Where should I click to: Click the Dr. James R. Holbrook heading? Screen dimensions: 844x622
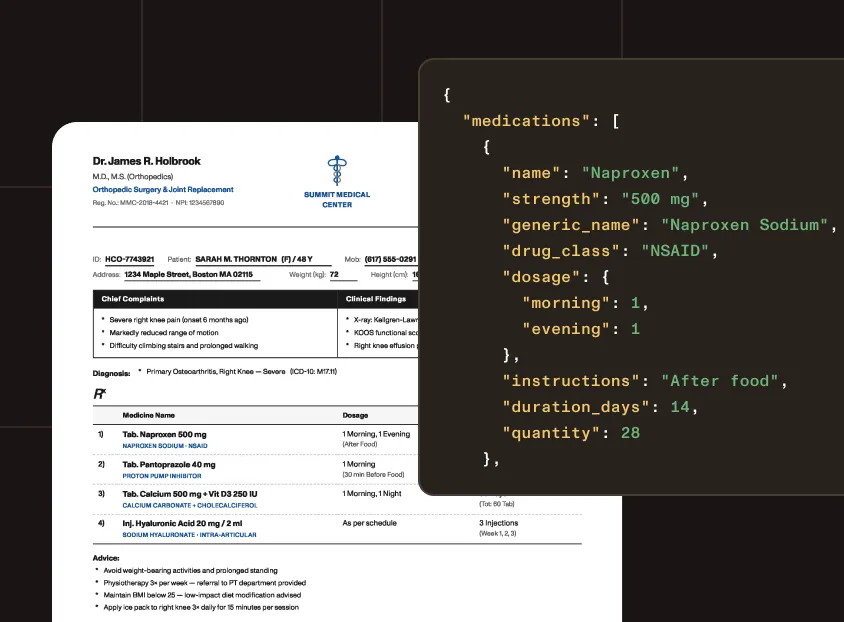click(x=146, y=161)
